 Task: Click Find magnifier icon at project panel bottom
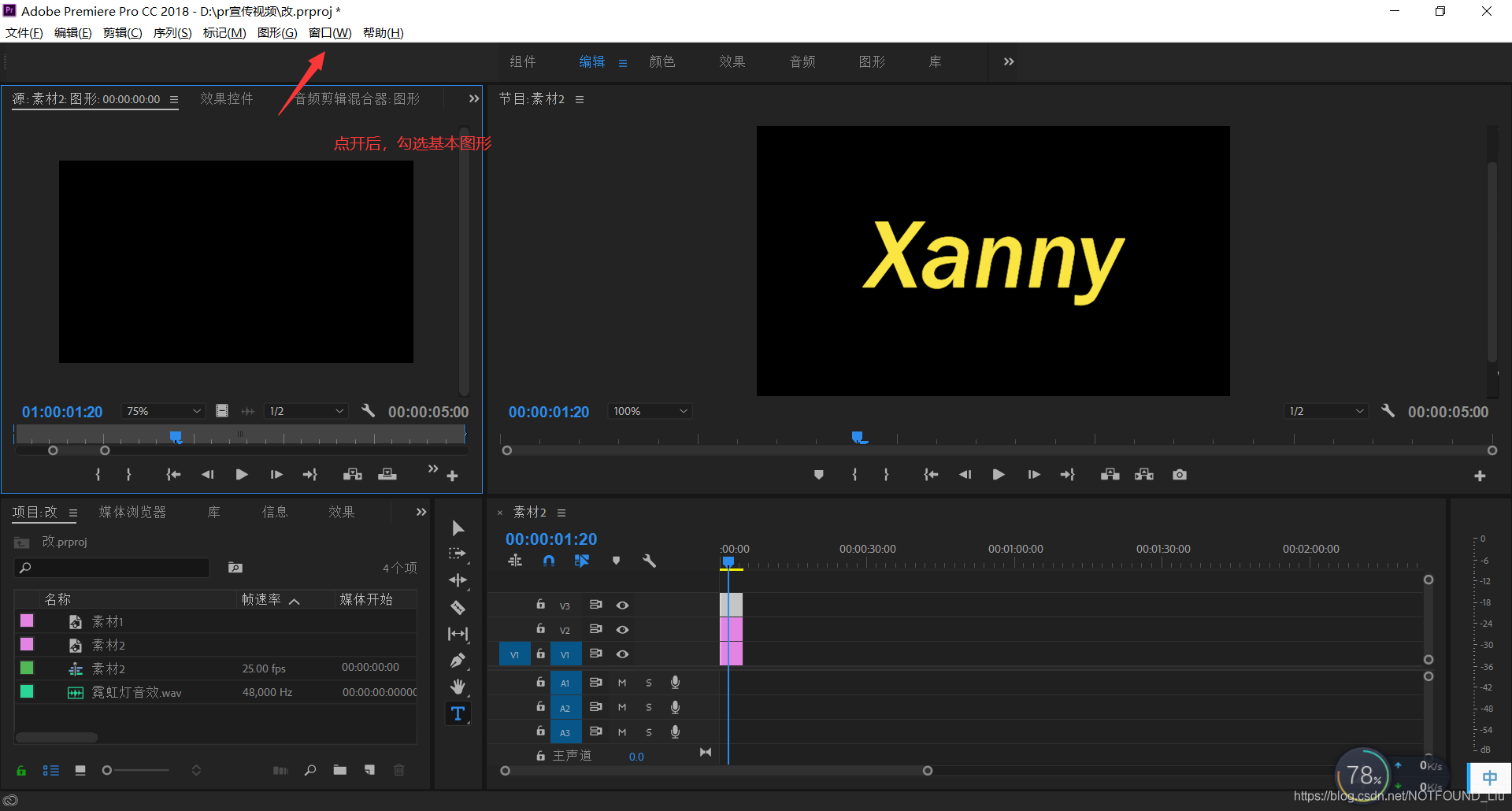[310, 770]
